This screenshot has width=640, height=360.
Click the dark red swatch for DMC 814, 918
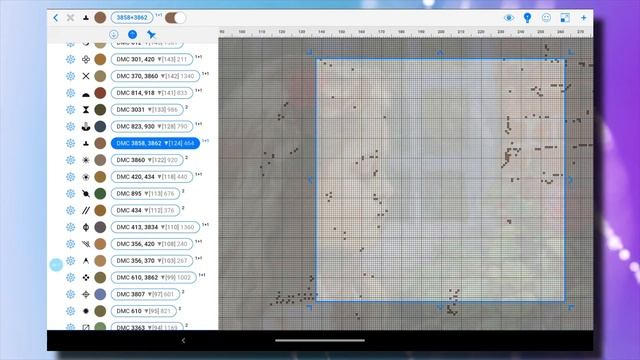tap(100, 93)
